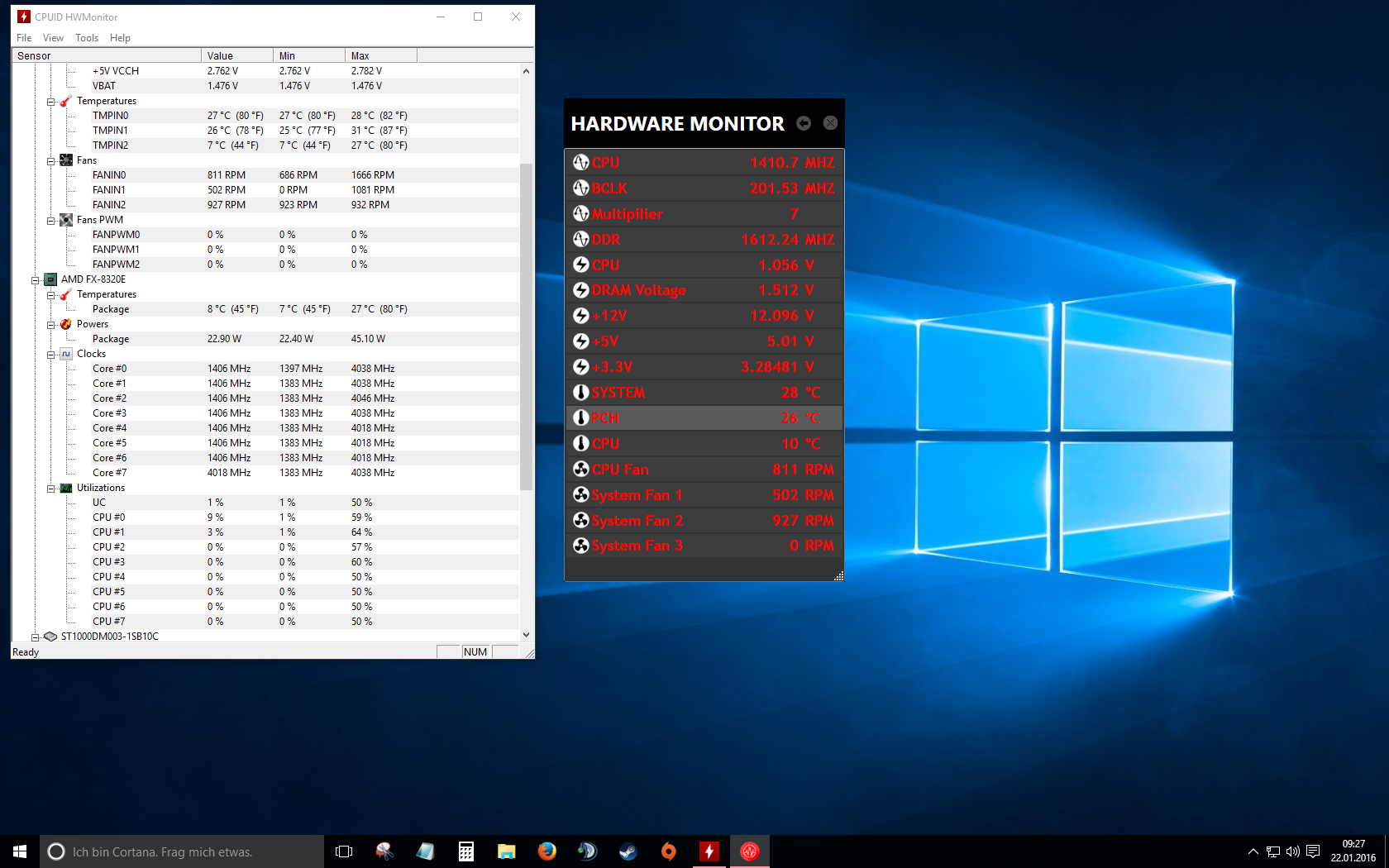Click the Multiplier row icon

coord(581,214)
